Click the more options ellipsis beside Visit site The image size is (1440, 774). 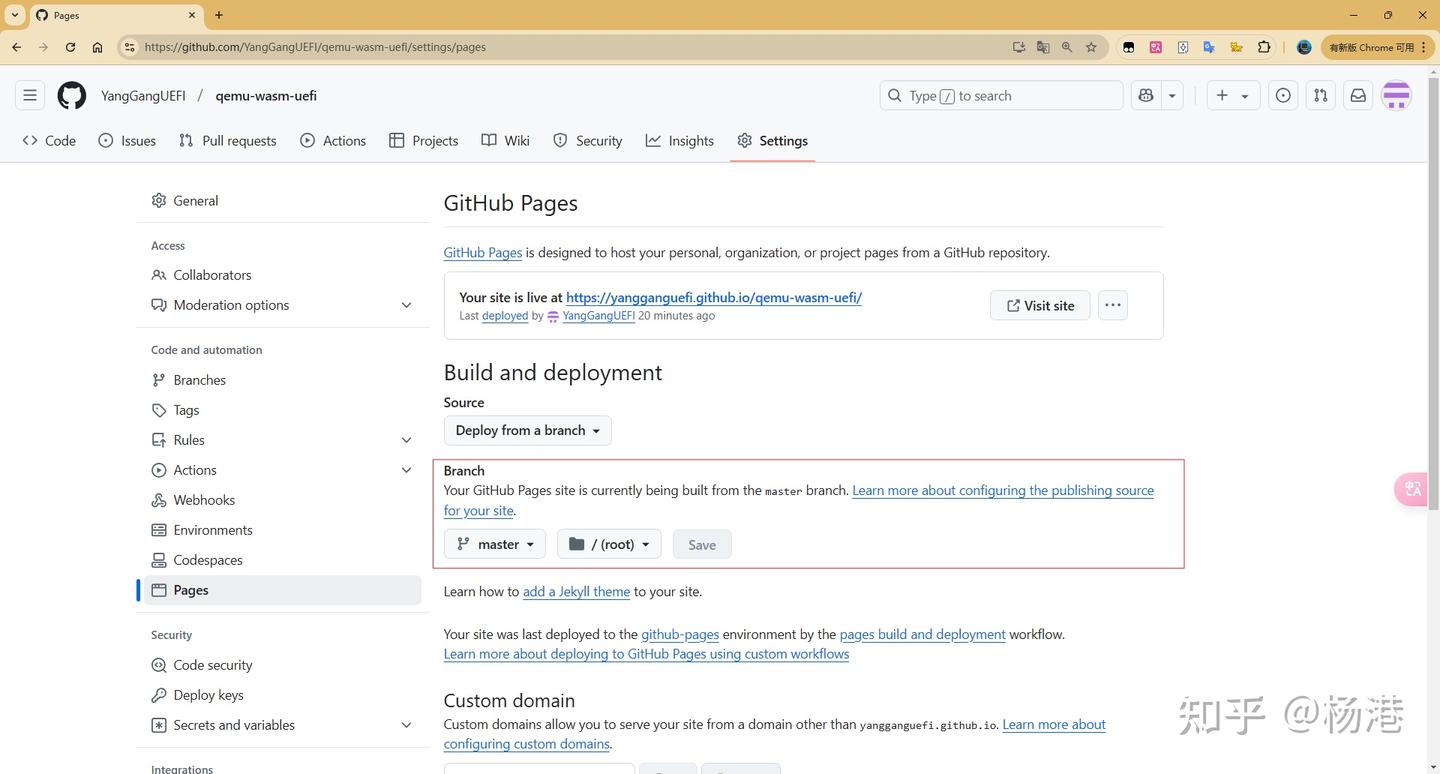(1113, 305)
